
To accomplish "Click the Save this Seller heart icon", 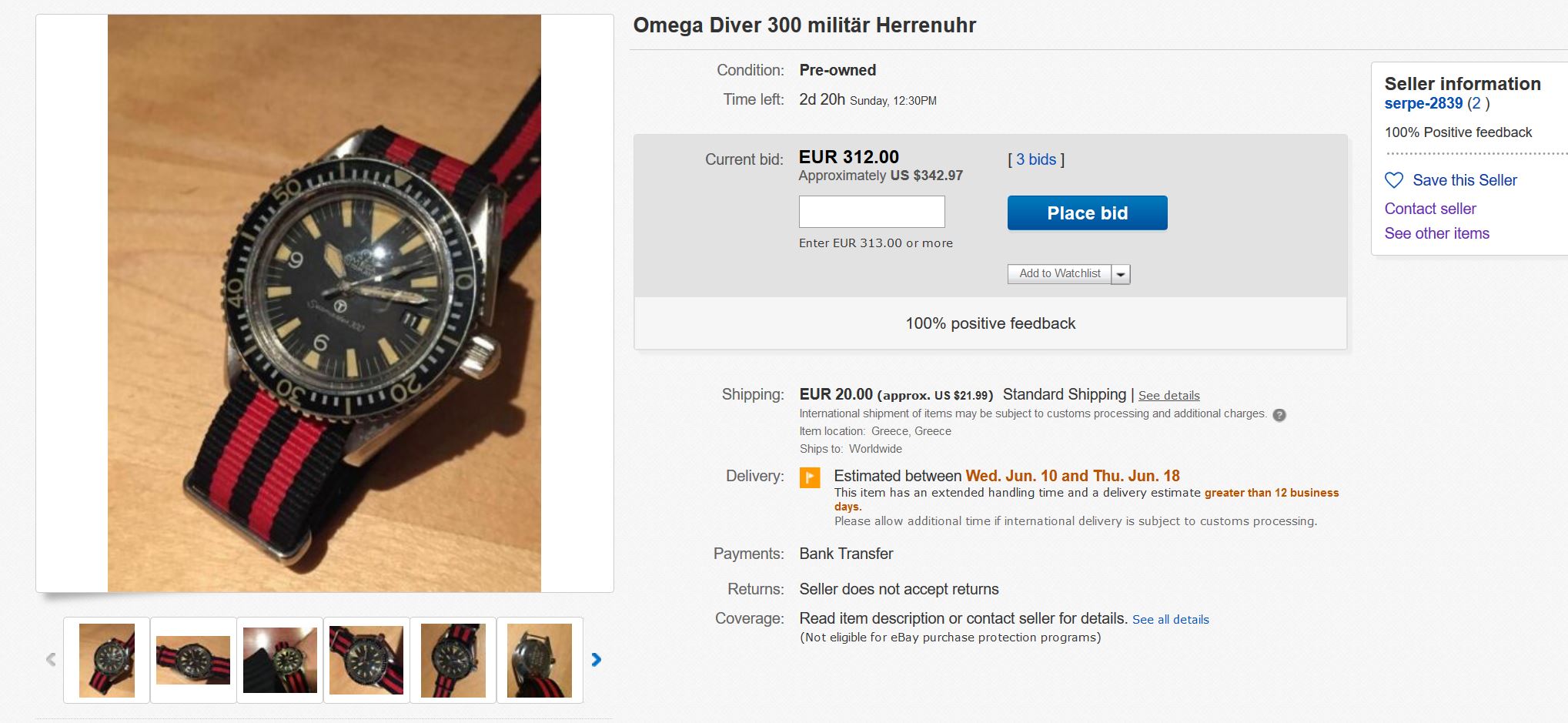I will [1394, 180].
